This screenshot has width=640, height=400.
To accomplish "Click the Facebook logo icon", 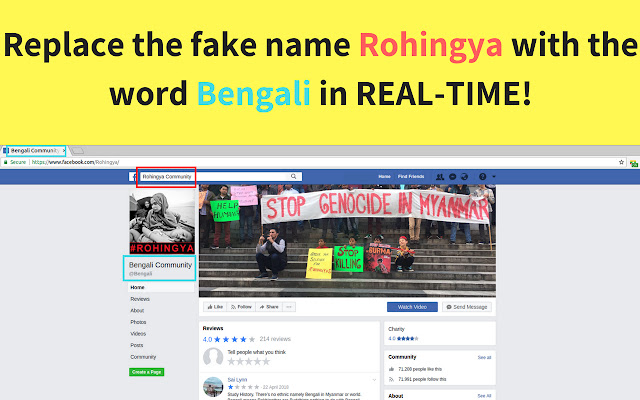I will click(x=133, y=177).
